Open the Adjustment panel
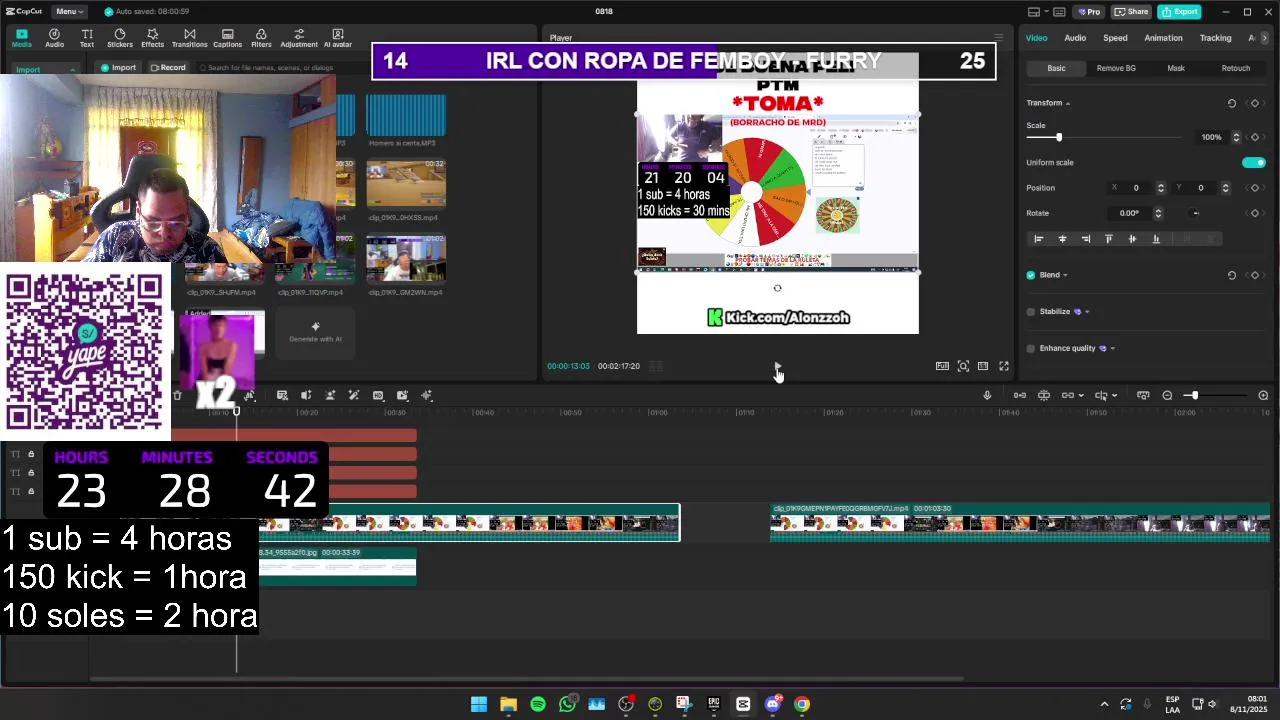This screenshot has width=1280, height=720. tap(299, 38)
